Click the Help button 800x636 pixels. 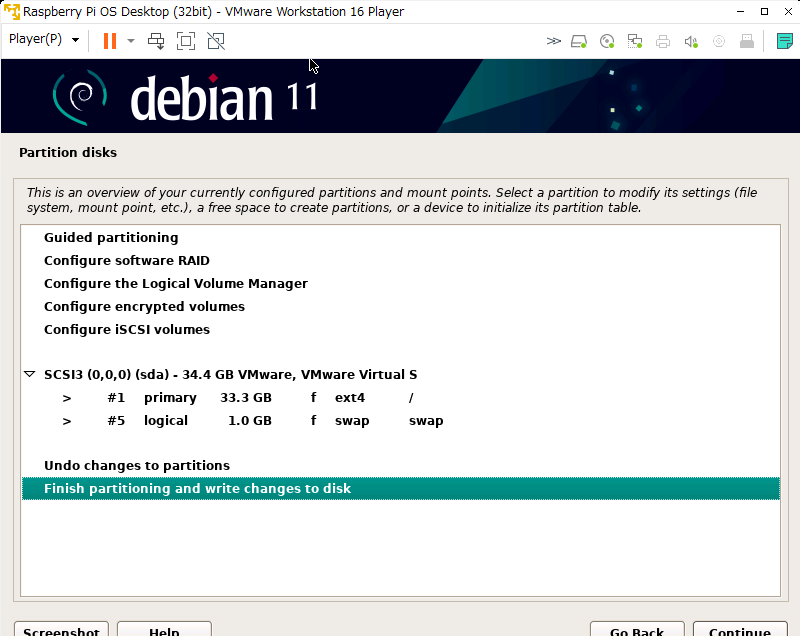[164, 629]
